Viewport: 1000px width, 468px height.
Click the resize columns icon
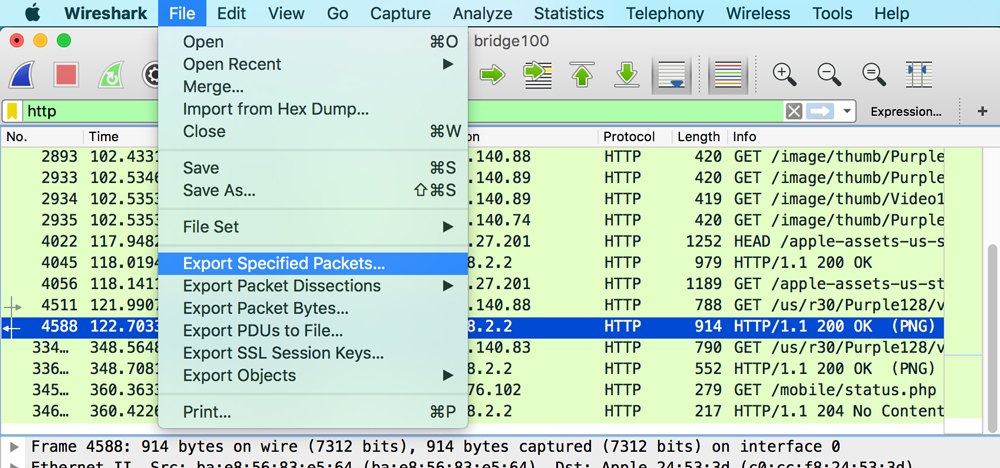pos(919,75)
